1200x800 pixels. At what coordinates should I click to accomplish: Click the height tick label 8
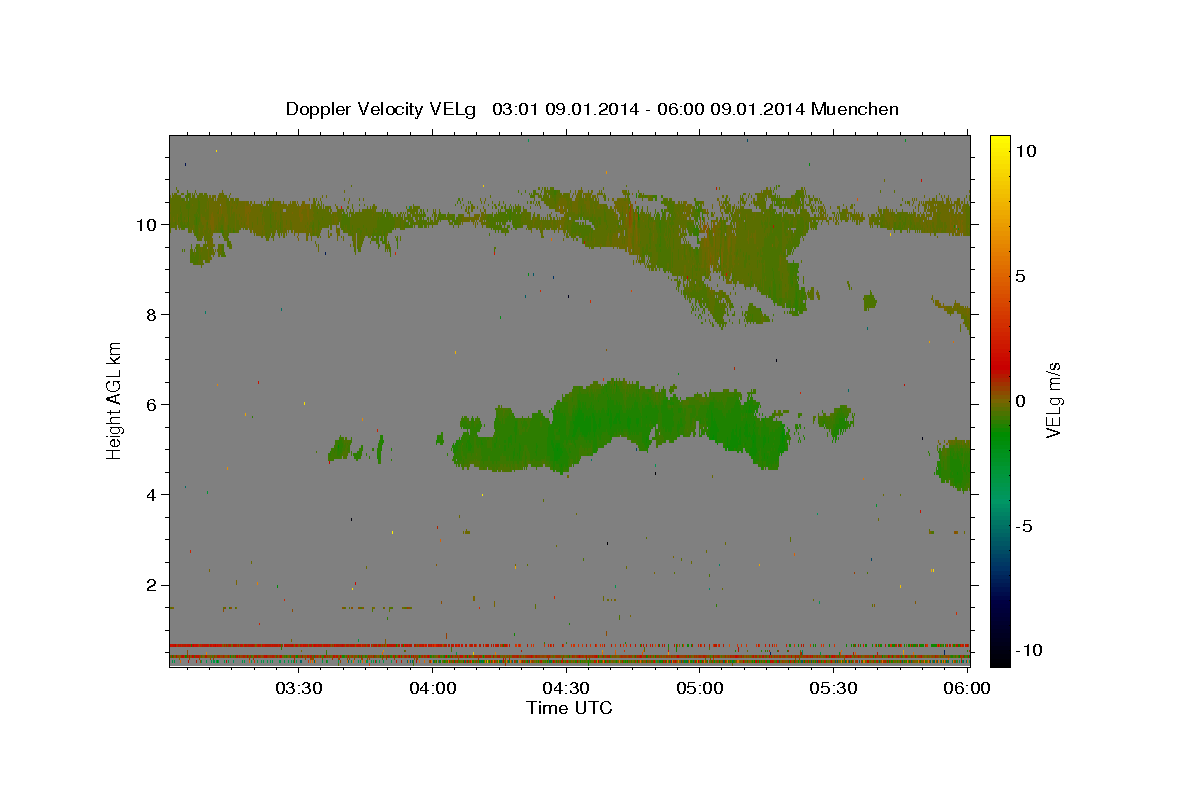[153, 315]
